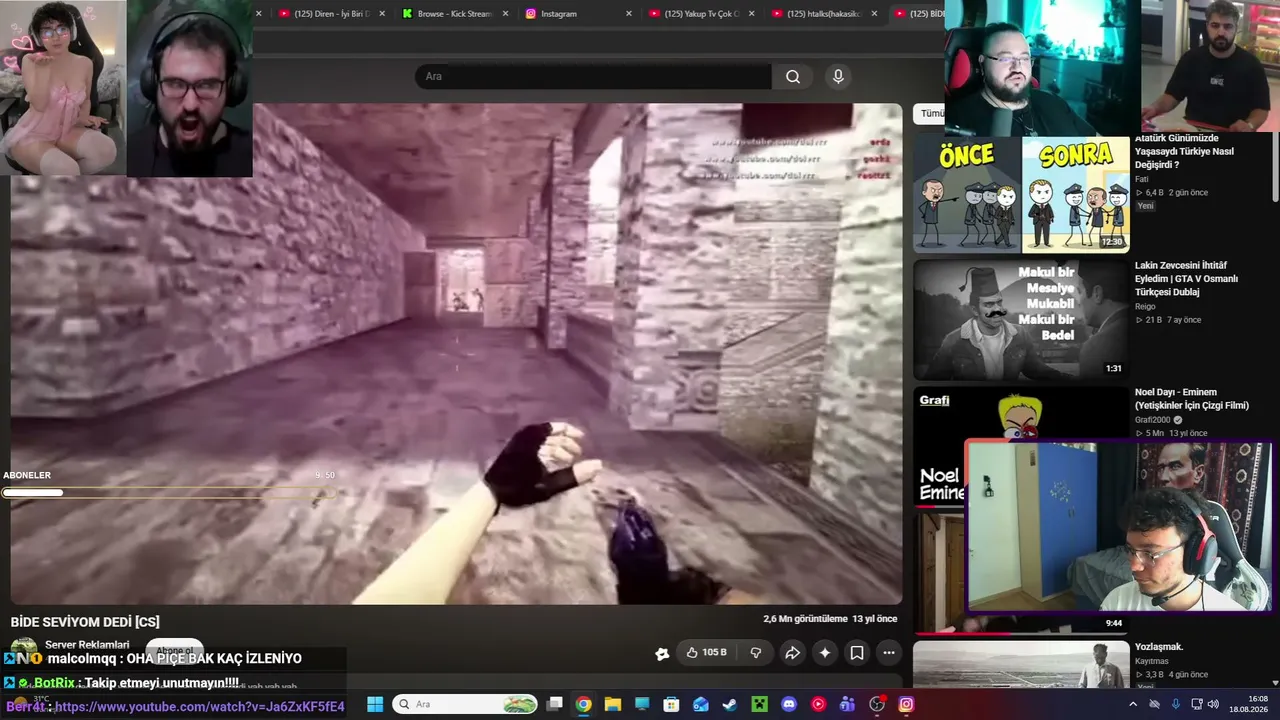Open the Instagram app in the taskbar
This screenshot has width=1280, height=720.
click(x=906, y=704)
